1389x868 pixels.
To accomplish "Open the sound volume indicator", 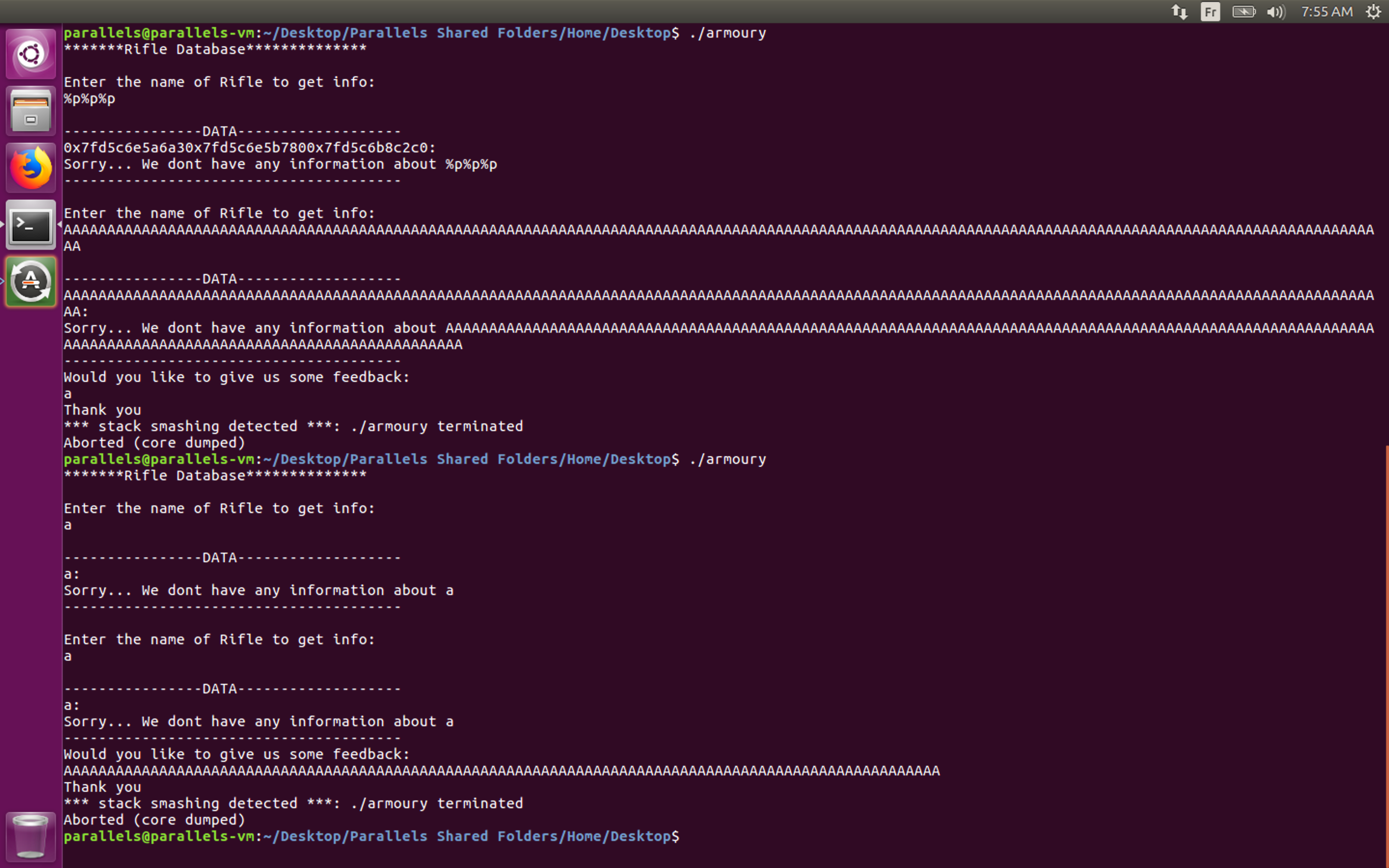I will (x=1276, y=12).
